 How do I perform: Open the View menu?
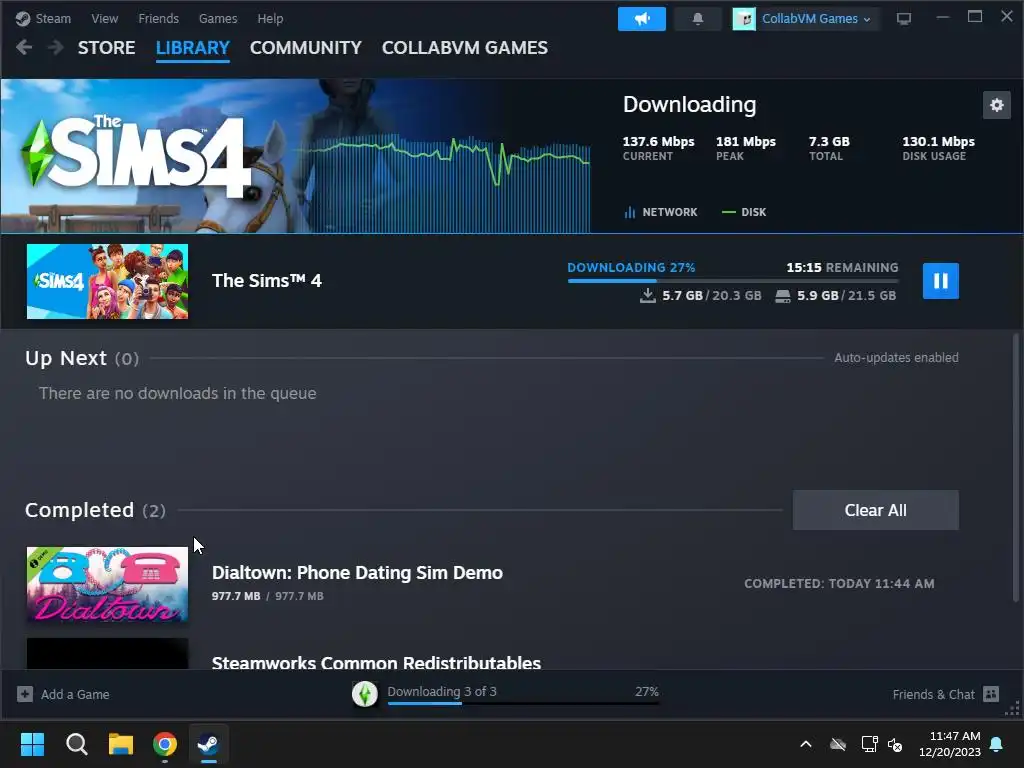point(104,18)
